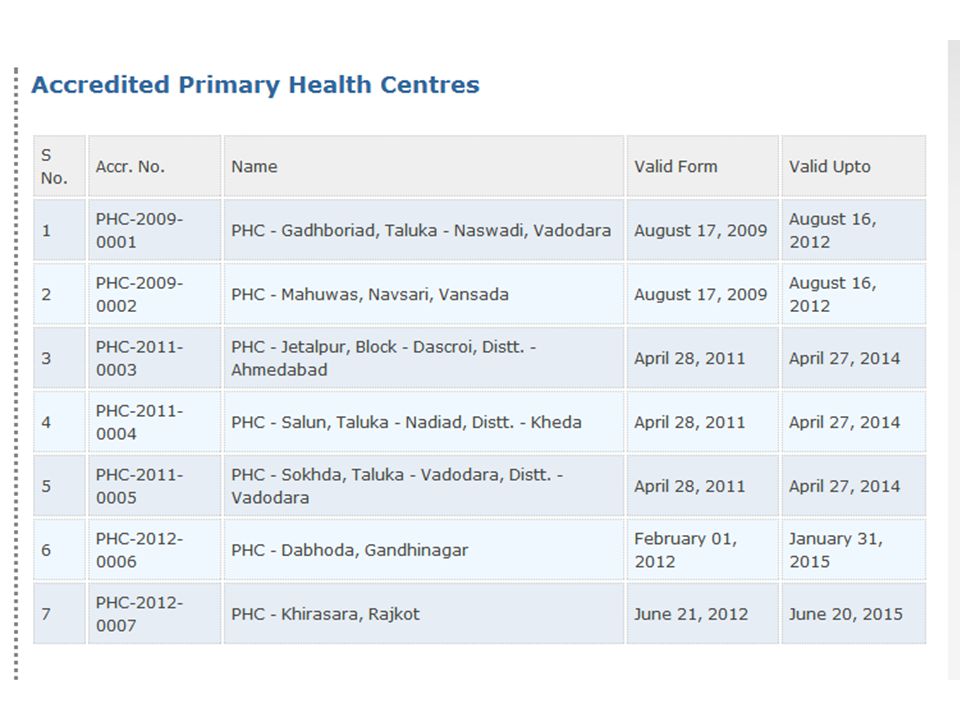The image size is (960, 720).
Task: Click the S No. column header
Action: point(59,167)
